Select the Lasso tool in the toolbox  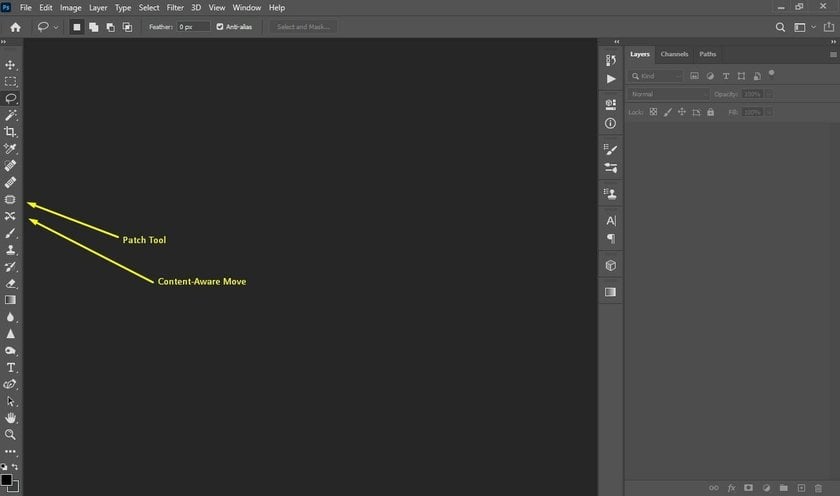coord(10,98)
